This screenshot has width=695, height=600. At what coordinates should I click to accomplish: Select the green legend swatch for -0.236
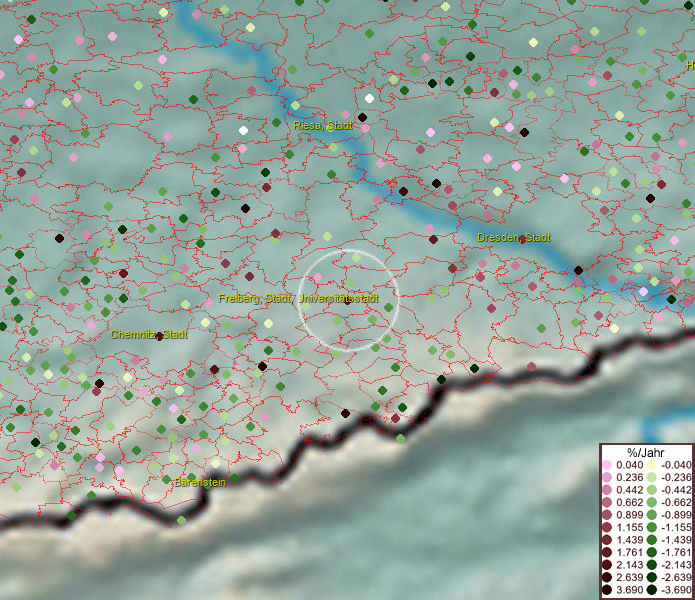(652, 477)
